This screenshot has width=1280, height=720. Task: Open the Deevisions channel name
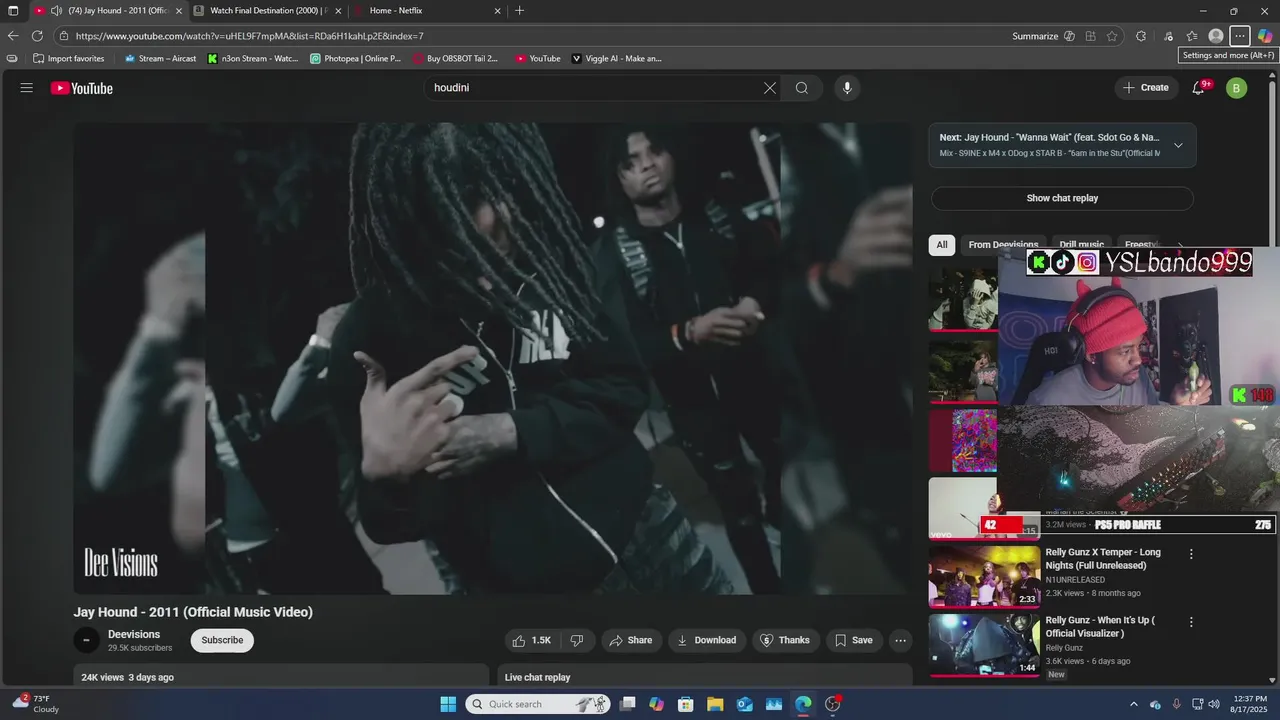(134, 634)
